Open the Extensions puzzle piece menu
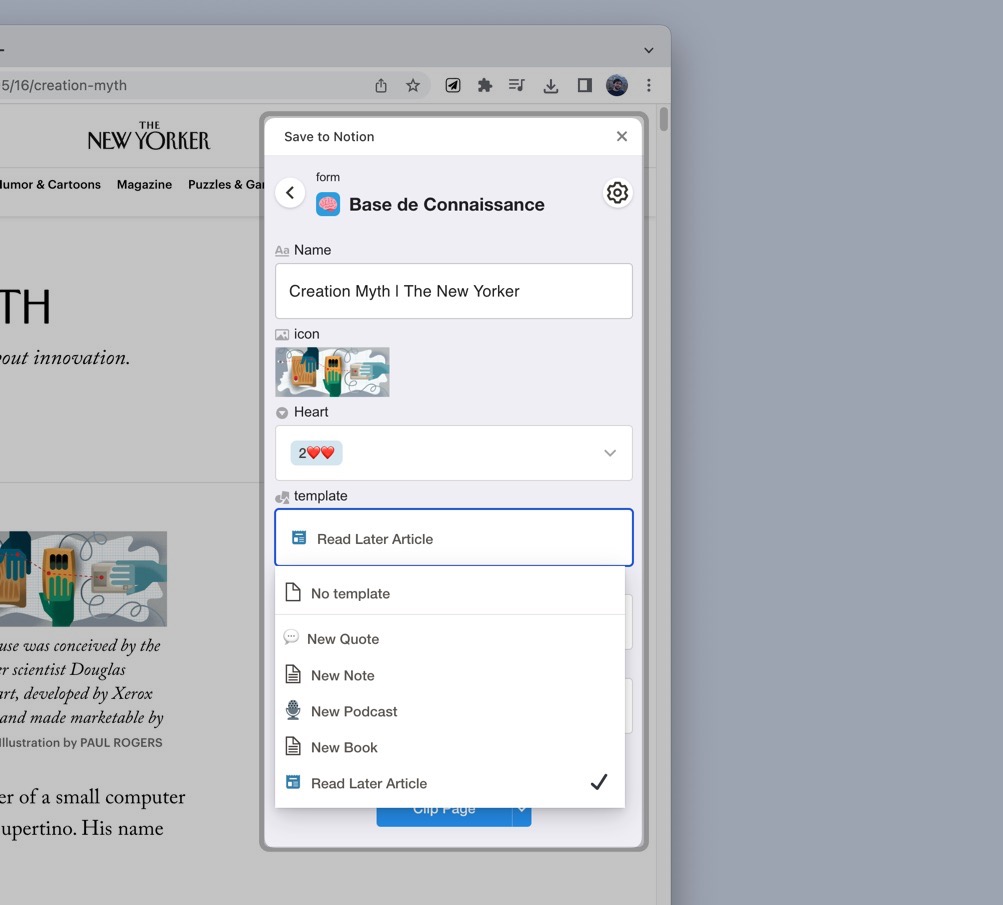The image size is (1003, 905). pos(485,85)
